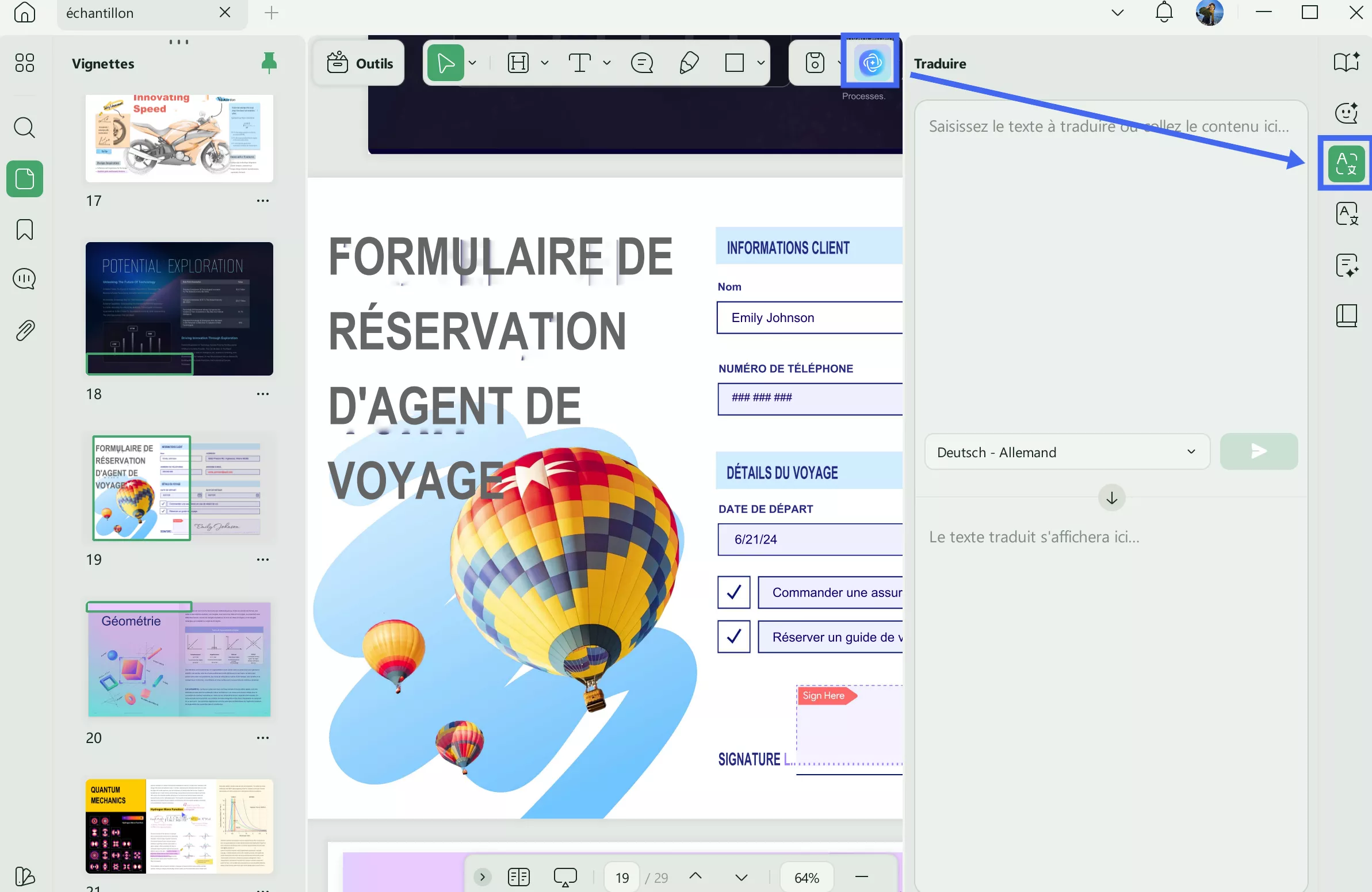Select the comment bubble tool

click(641, 63)
